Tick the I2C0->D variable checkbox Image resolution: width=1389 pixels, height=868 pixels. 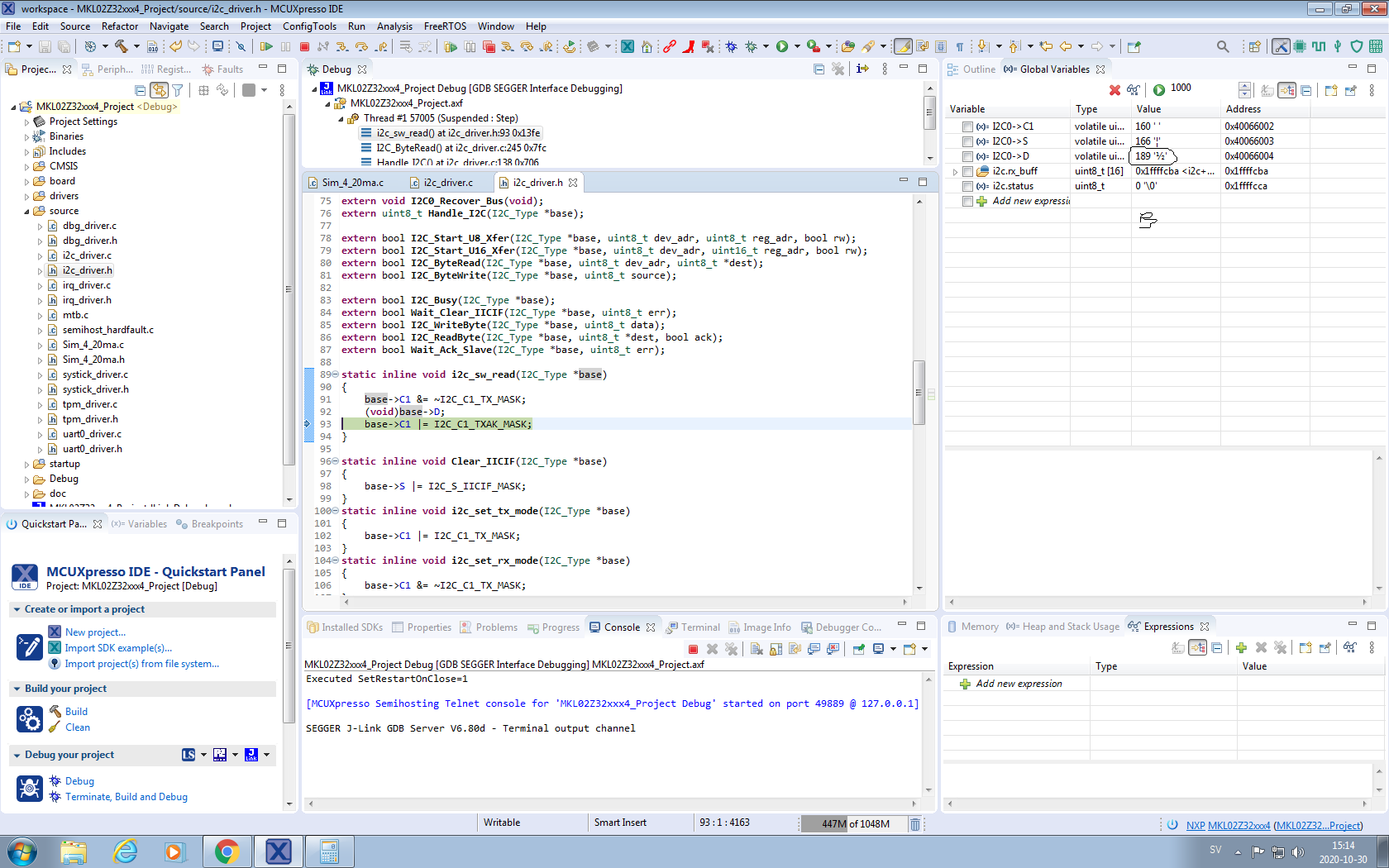[967, 156]
